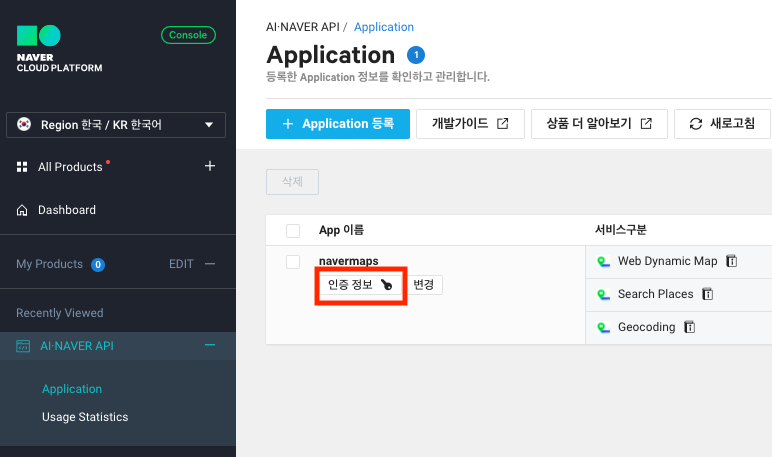Click the Application description subtitle text
The width and height of the screenshot is (772, 457).
378,77
